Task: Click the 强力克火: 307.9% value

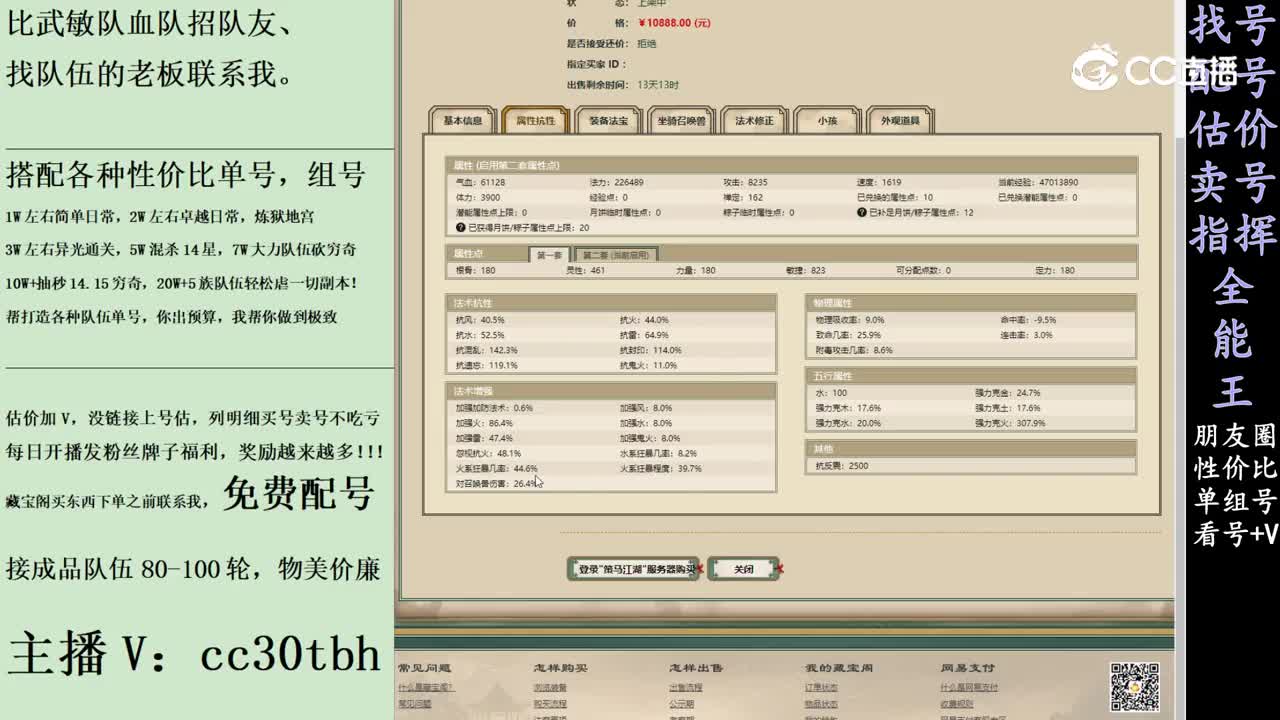Action: click(1011, 423)
